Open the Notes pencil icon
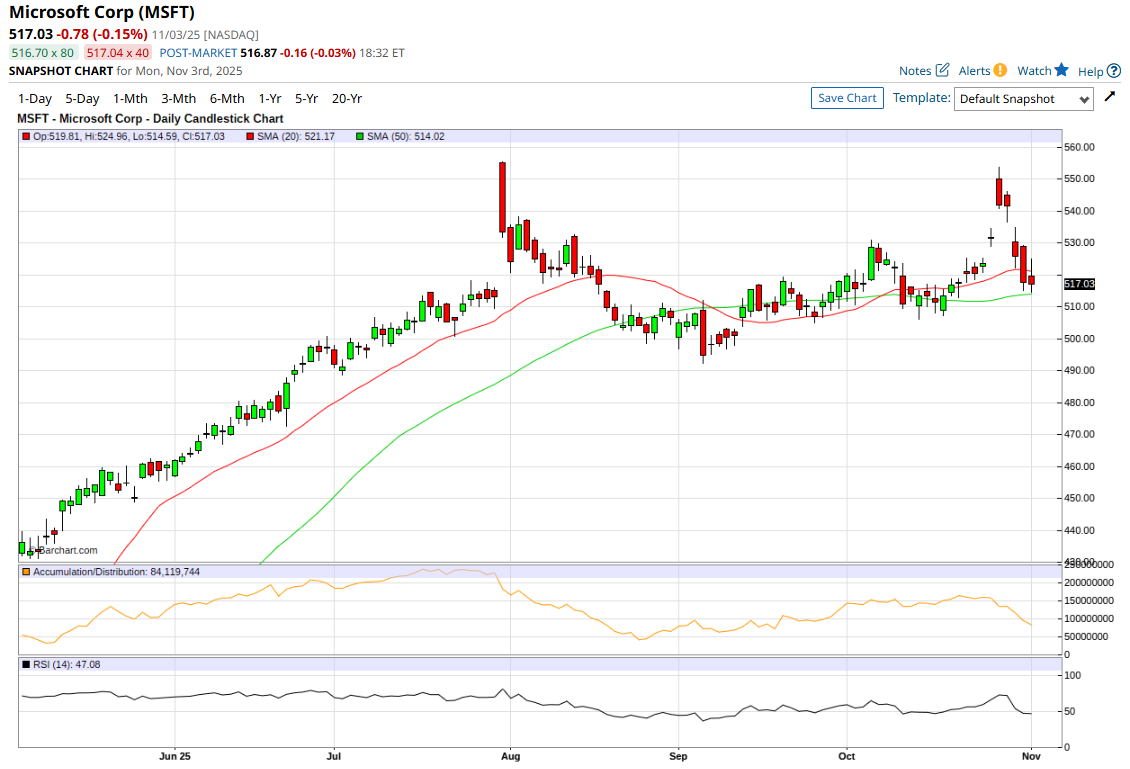 (943, 70)
